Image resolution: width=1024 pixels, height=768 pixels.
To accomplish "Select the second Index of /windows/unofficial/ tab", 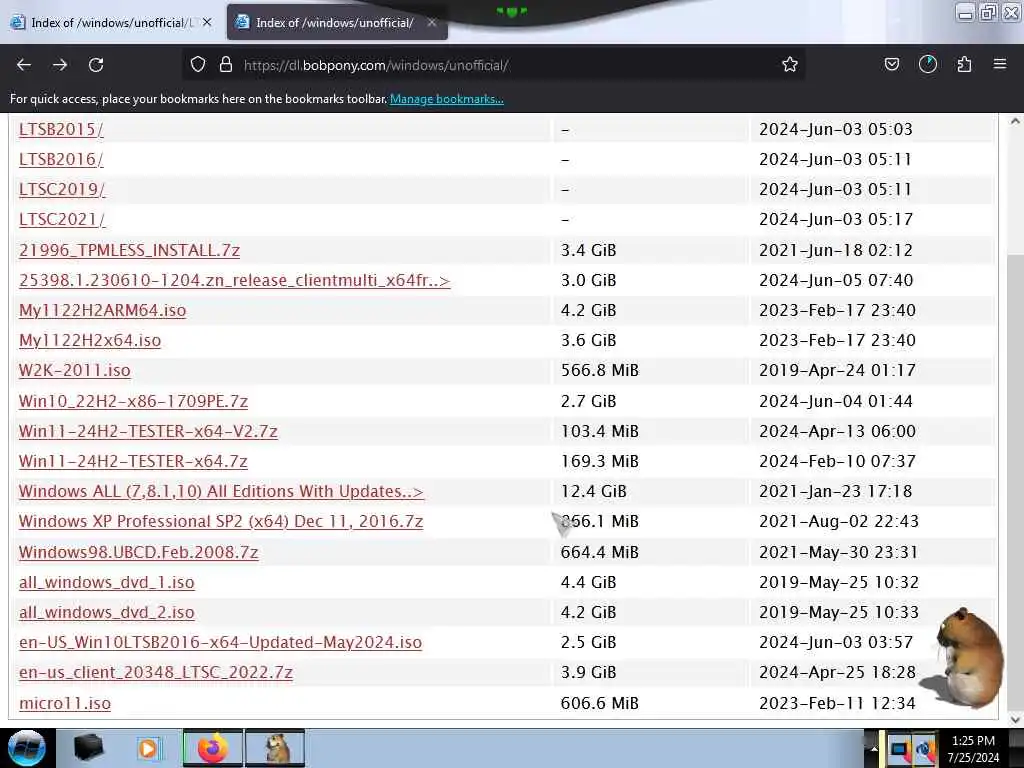I will tap(337, 22).
